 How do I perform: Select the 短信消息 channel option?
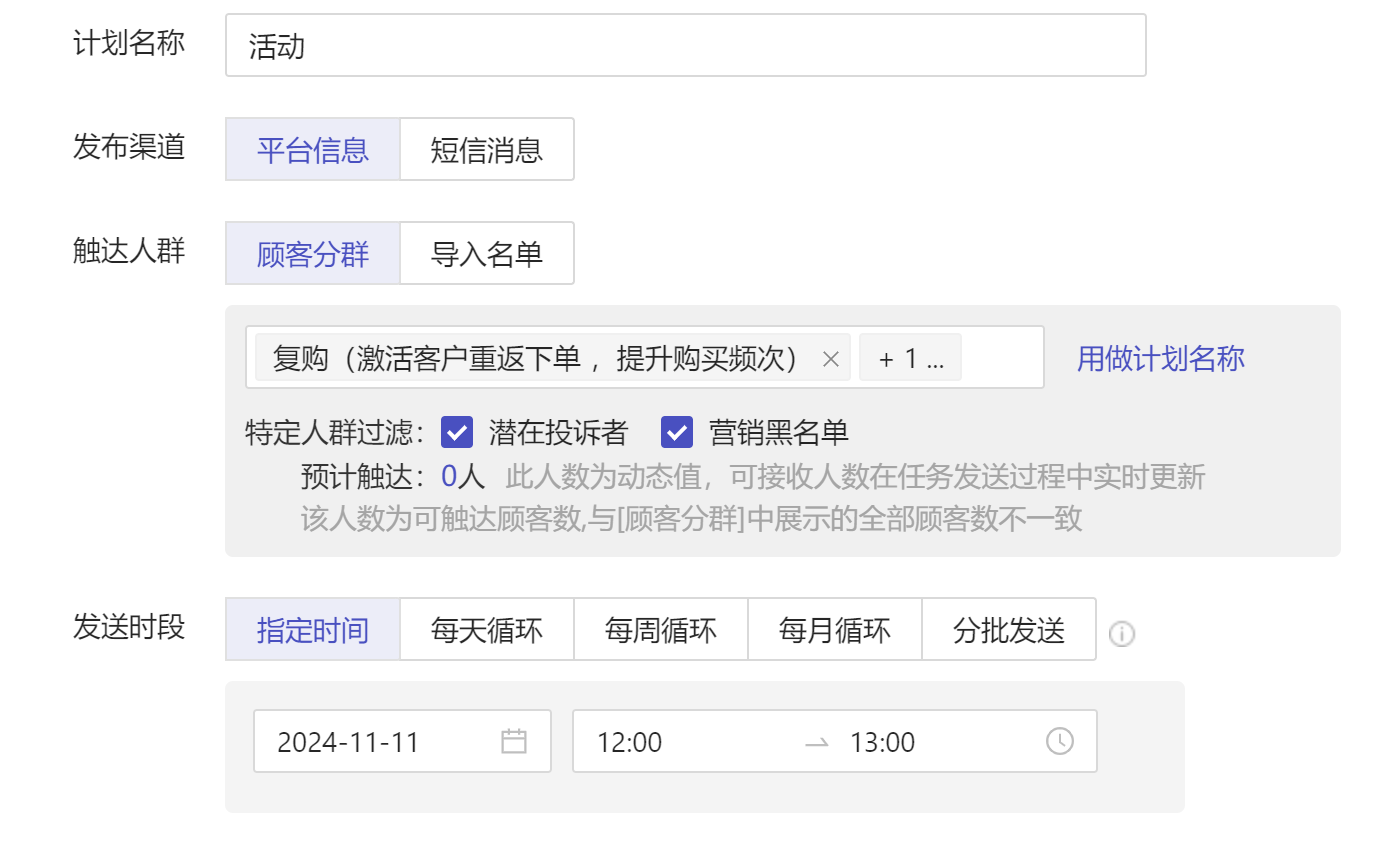pos(487,149)
